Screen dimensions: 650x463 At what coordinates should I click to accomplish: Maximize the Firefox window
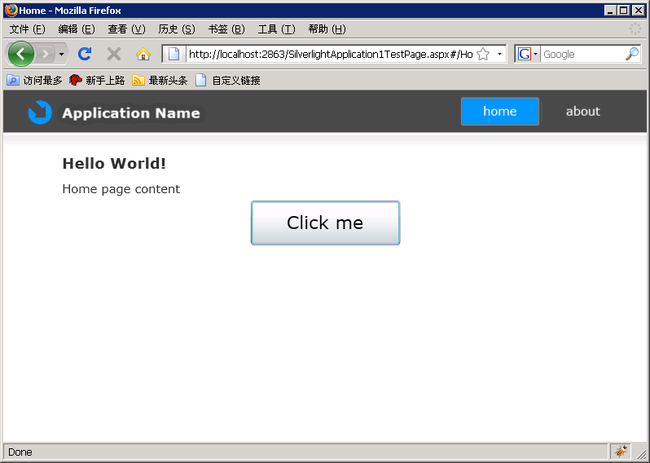tap(623, 10)
